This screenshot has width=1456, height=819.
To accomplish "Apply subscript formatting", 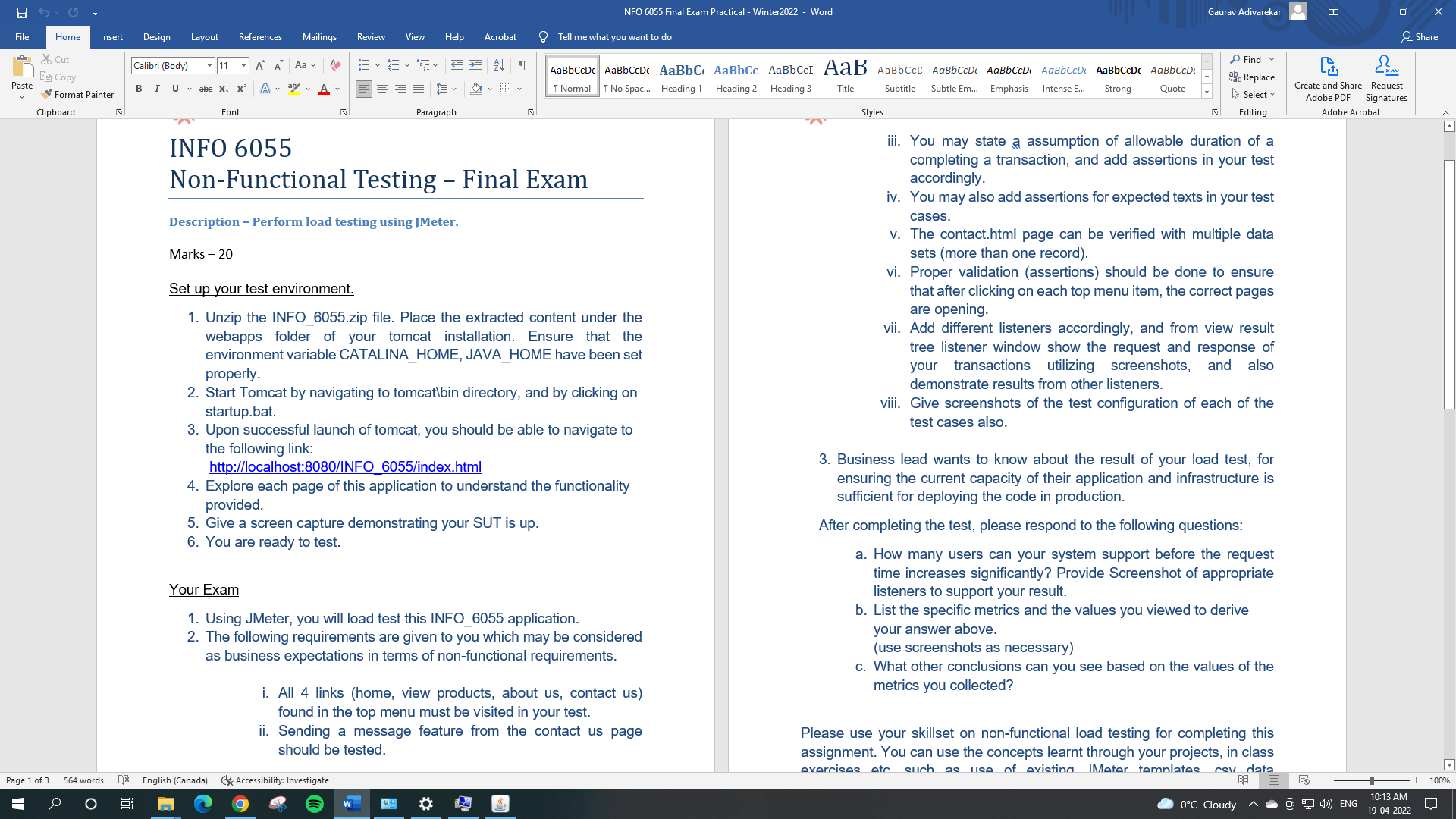I will pos(224,89).
